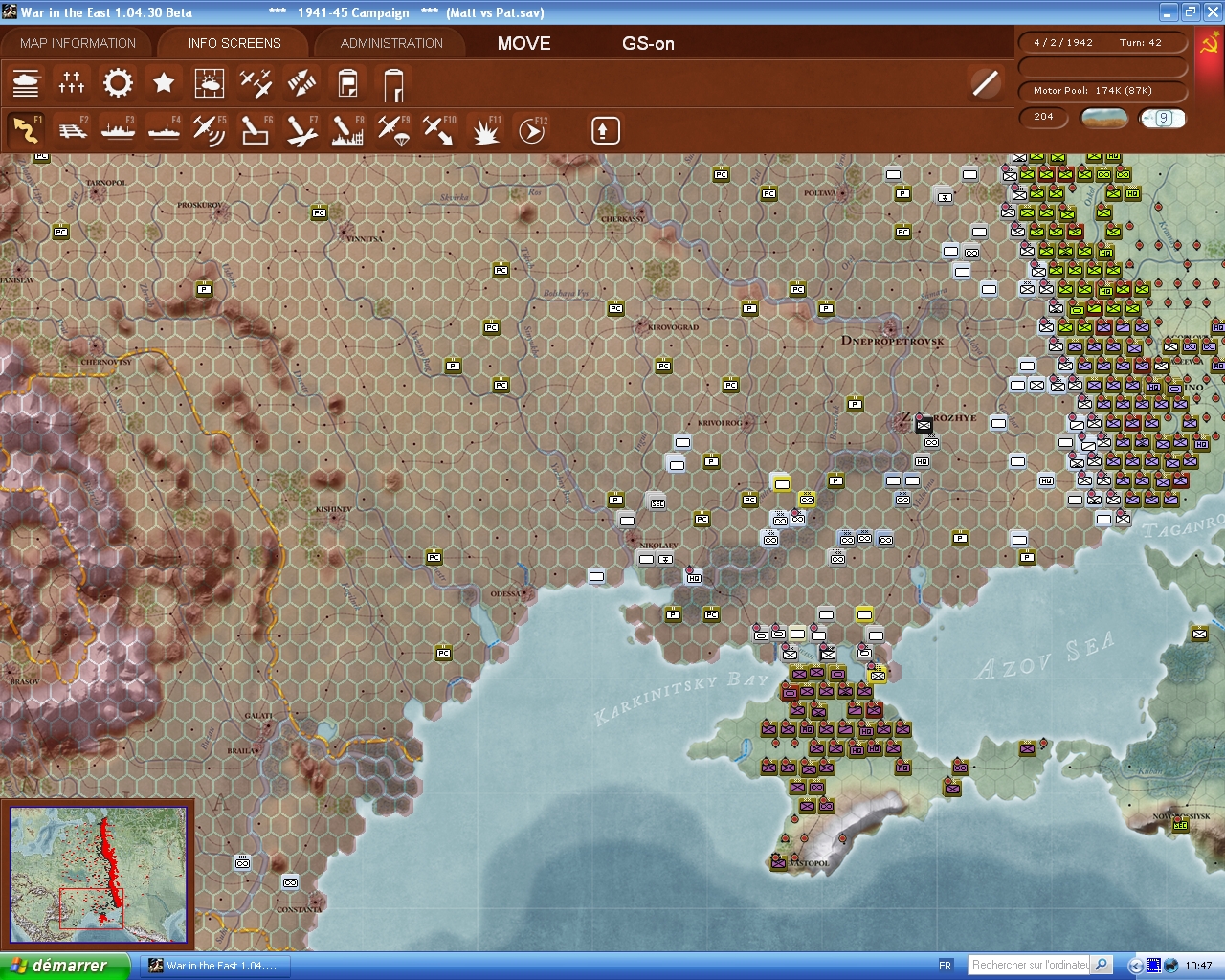Click the desktop search magnifier button
This screenshot has width=1225, height=980.
click(x=1102, y=965)
